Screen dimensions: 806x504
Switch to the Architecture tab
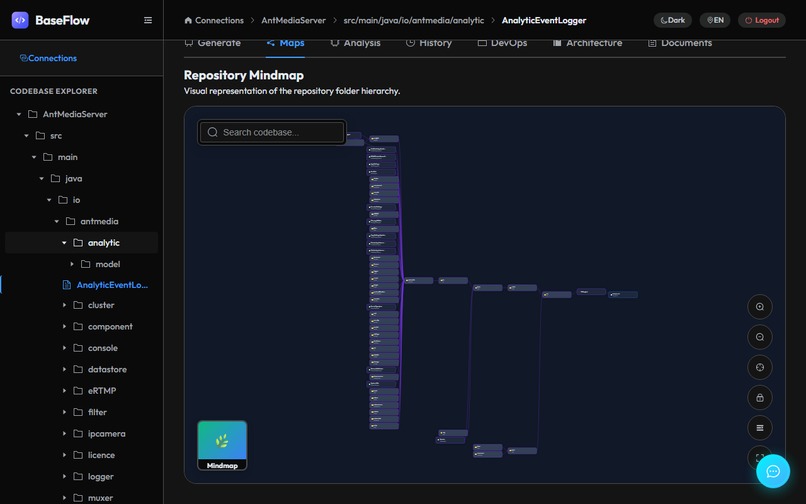coord(587,43)
